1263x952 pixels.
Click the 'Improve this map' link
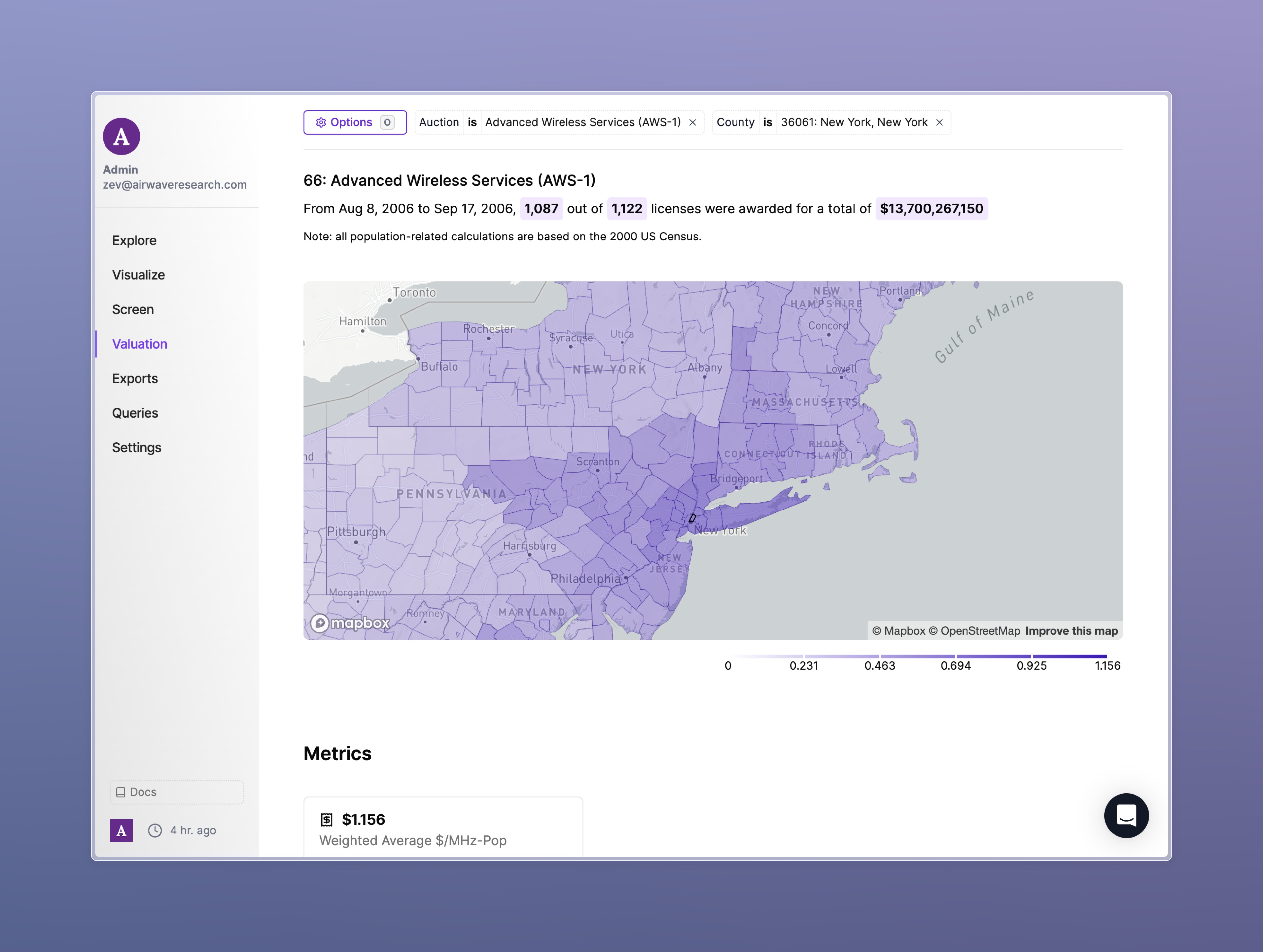point(1071,631)
